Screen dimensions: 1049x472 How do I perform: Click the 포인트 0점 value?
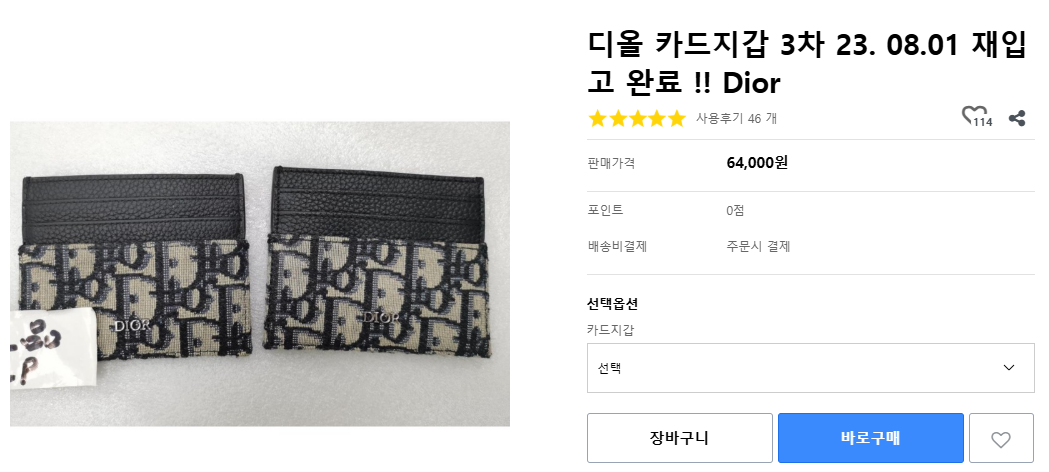pyautogui.click(x=735, y=210)
